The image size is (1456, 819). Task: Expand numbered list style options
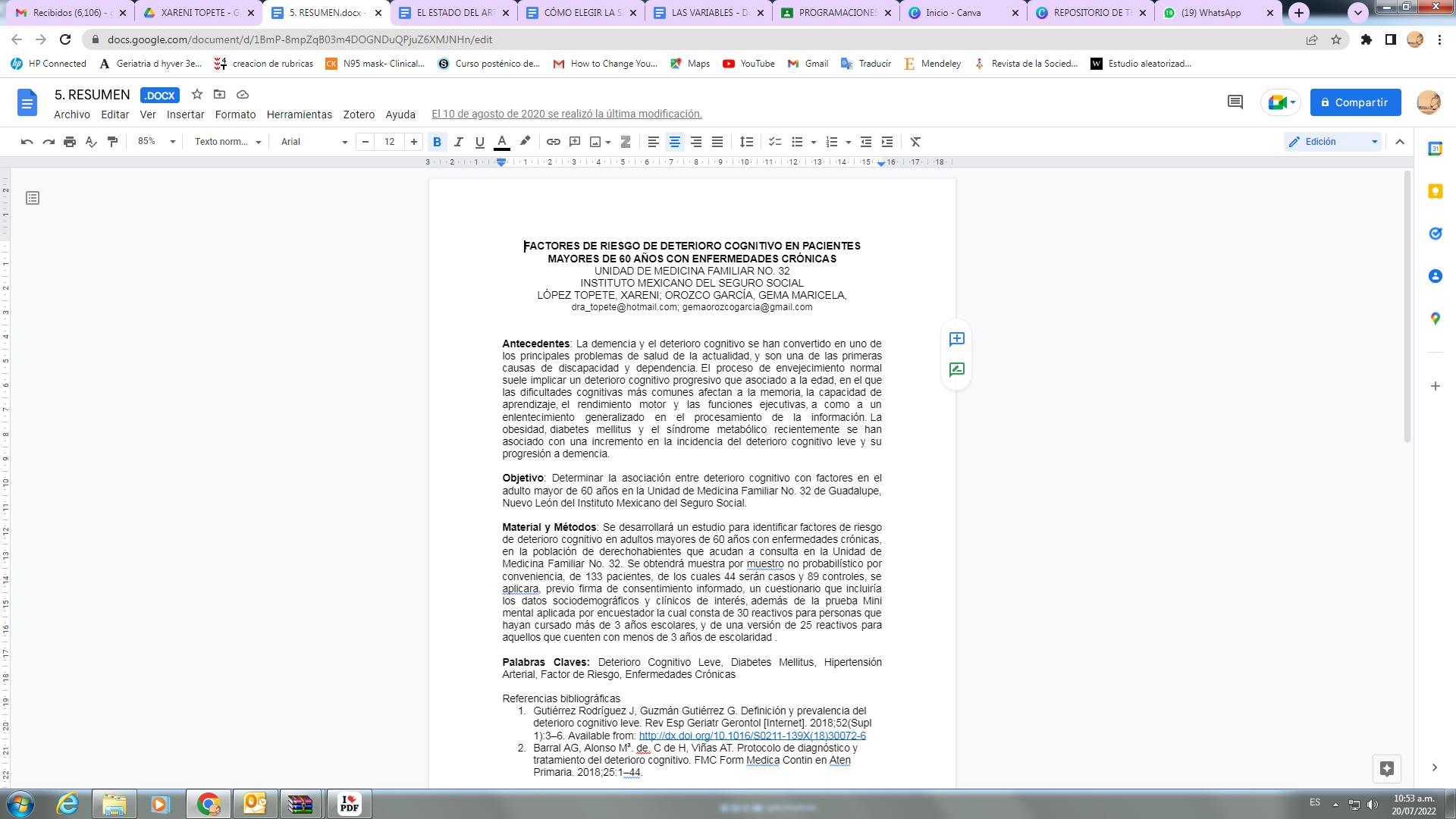coord(848,142)
